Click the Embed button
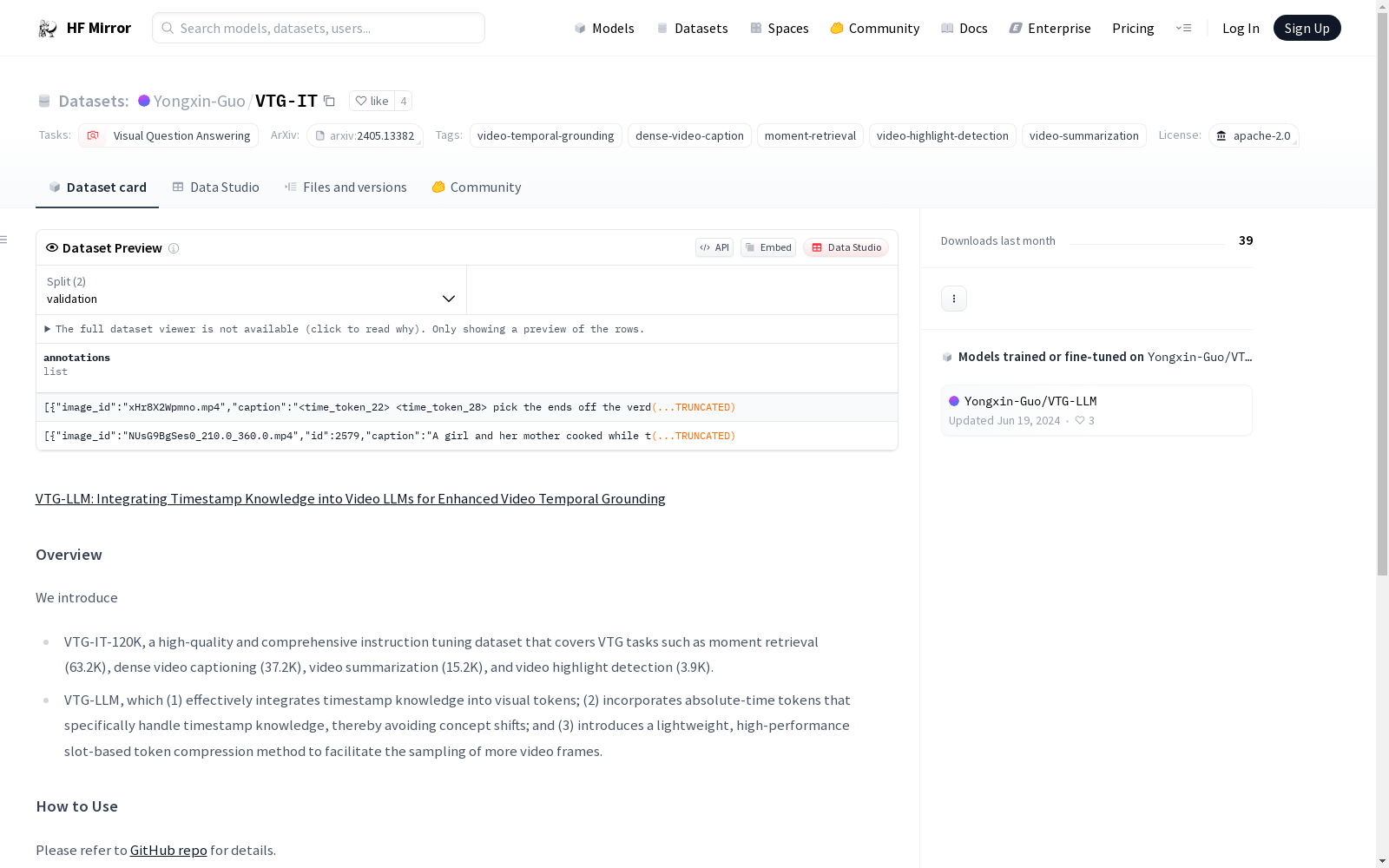Screen dimensions: 1389x868 pos(768,247)
